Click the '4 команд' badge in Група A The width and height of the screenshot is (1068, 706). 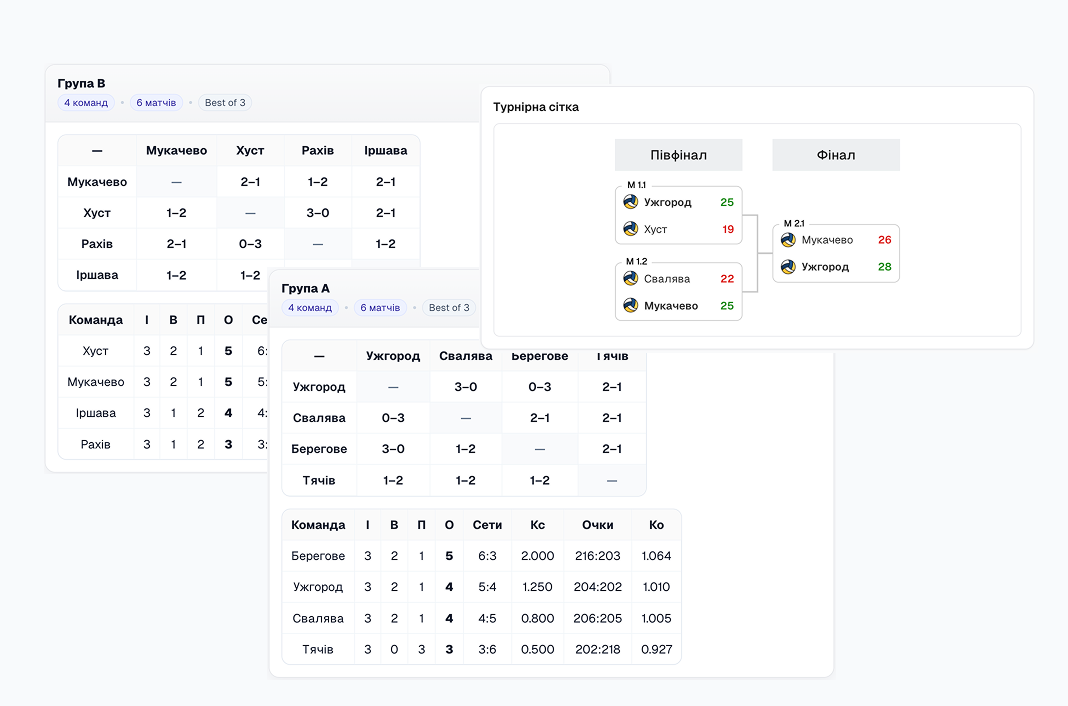tap(310, 308)
